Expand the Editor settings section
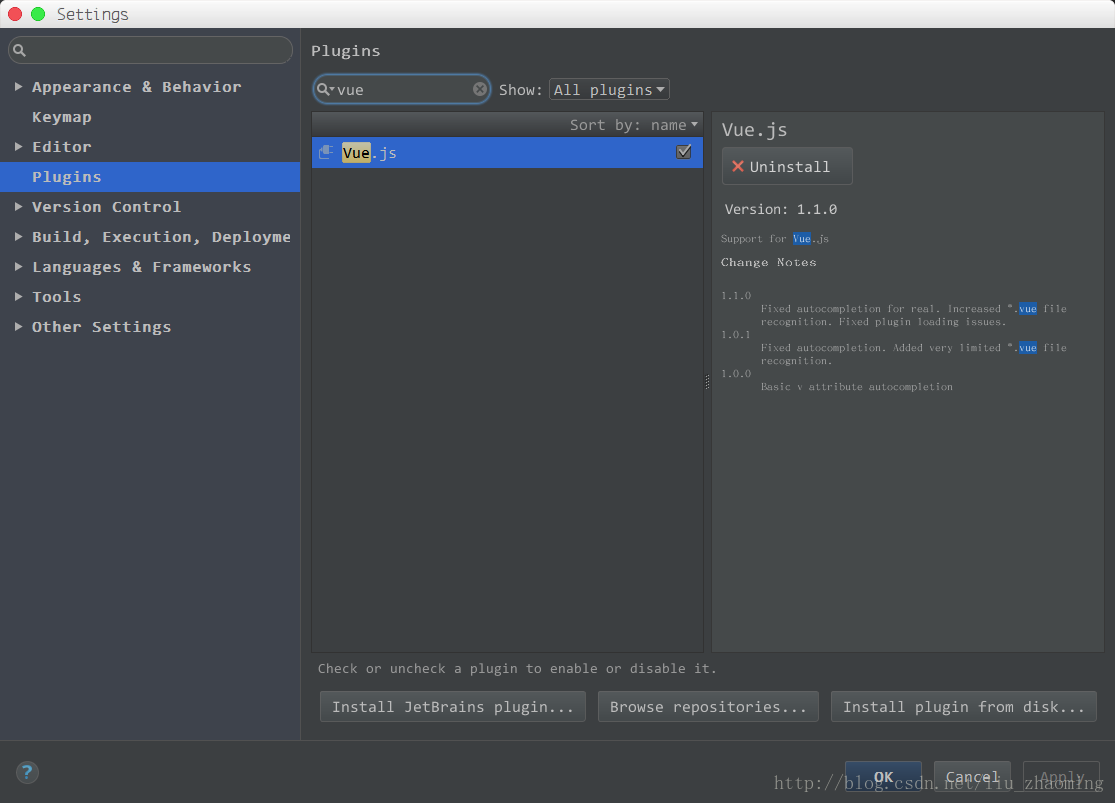This screenshot has height=803, width=1115. [18, 147]
